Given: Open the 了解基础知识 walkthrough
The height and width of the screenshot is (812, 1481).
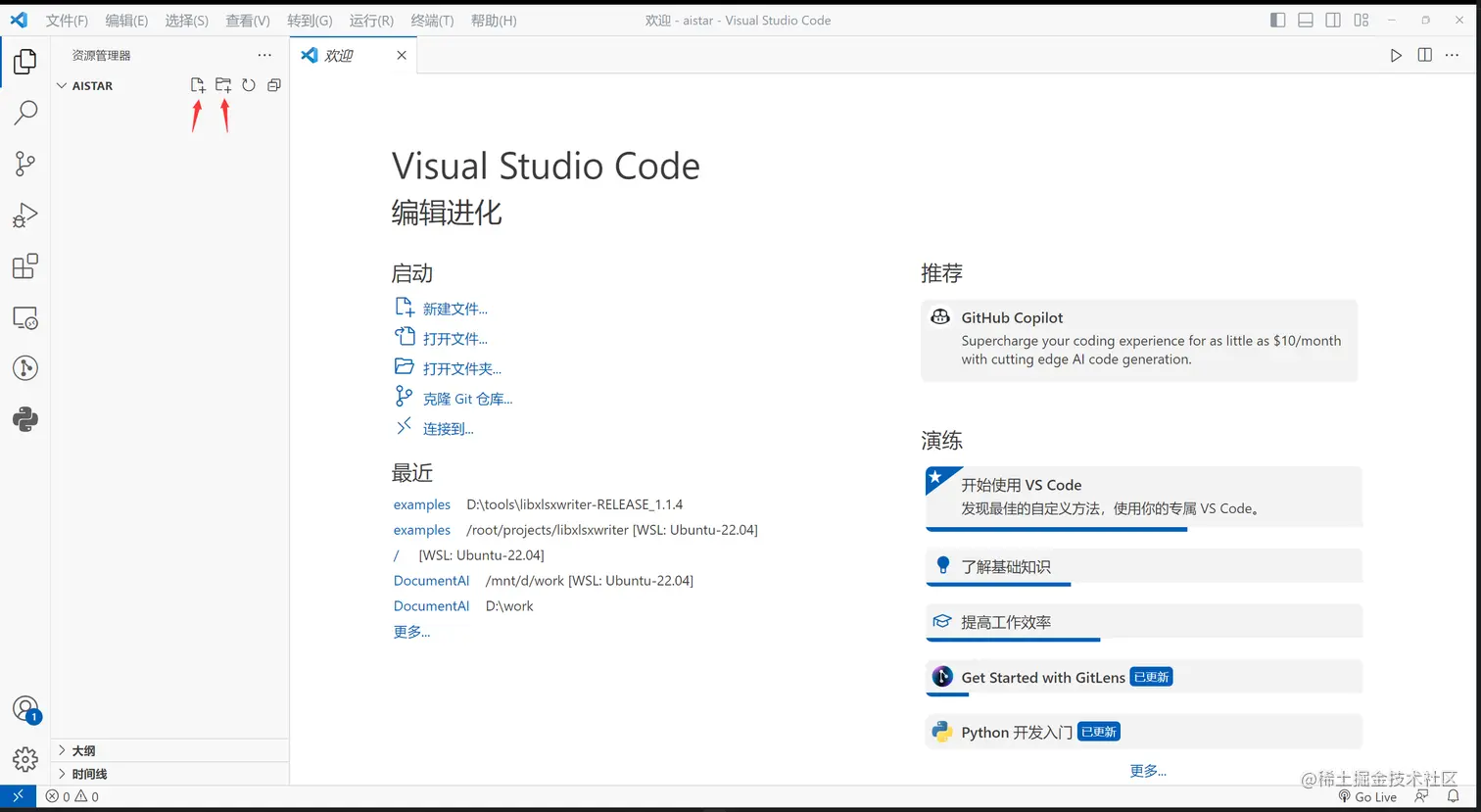Looking at the screenshot, I should (1144, 566).
